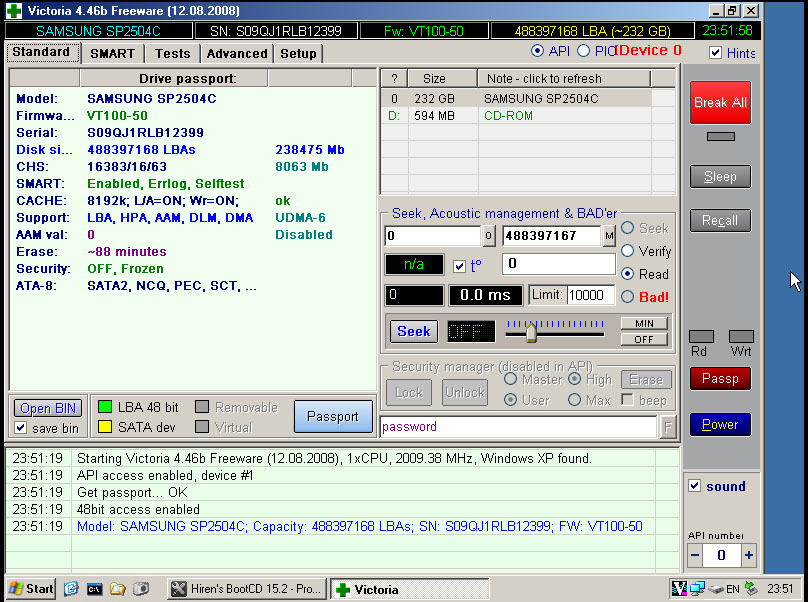The height and width of the screenshot is (602, 808).
Task: Click the Unlock button in Security manager
Action: pos(465,393)
